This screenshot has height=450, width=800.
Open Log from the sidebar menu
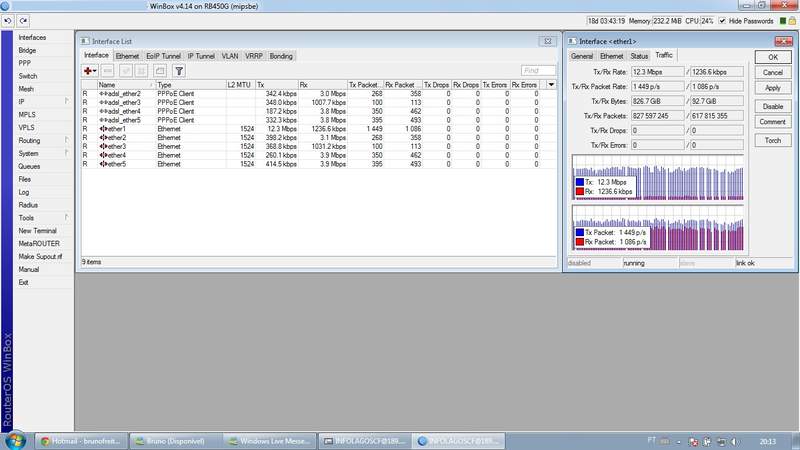pos(23,192)
